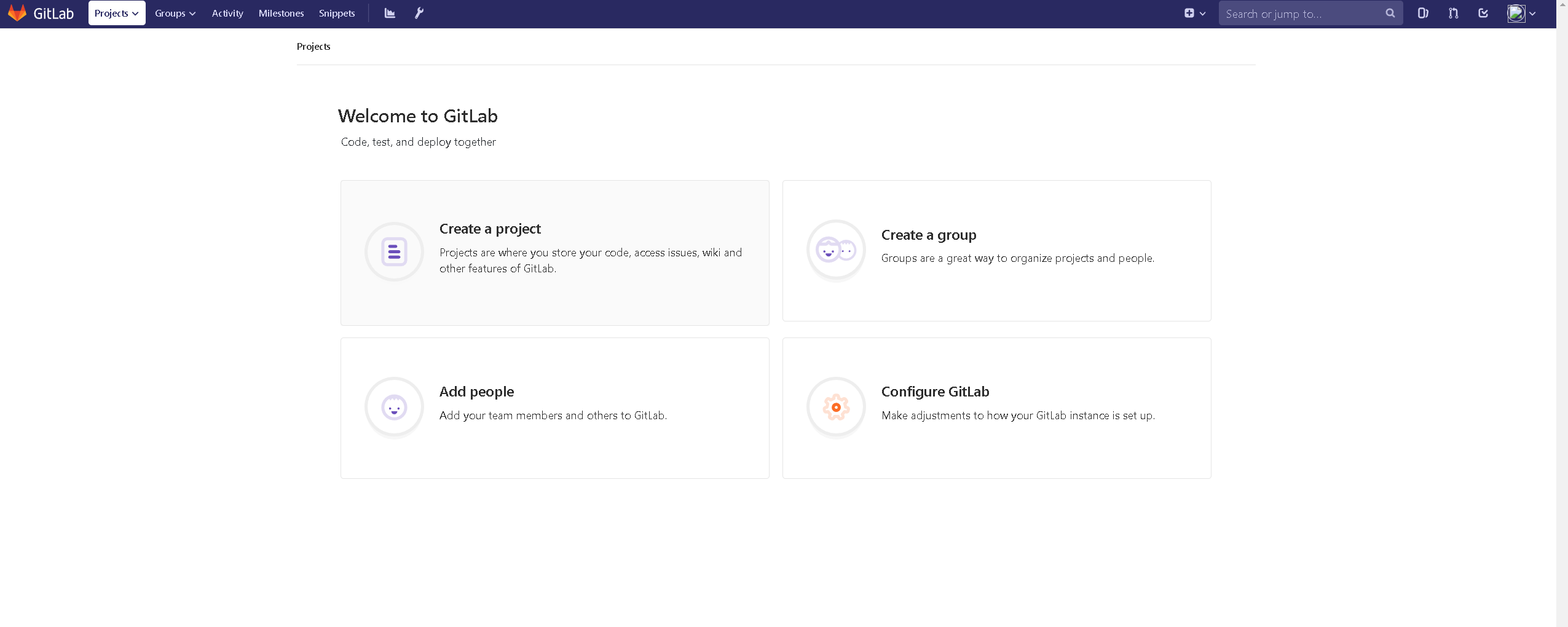The width and height of the screenshot is (1568, 627).
Task: Open the Projects dropdown menu
Action: point(117,13)
